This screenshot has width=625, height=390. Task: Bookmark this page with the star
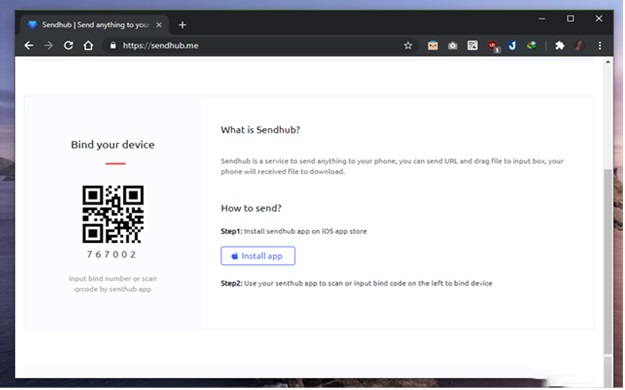point(408,45)
